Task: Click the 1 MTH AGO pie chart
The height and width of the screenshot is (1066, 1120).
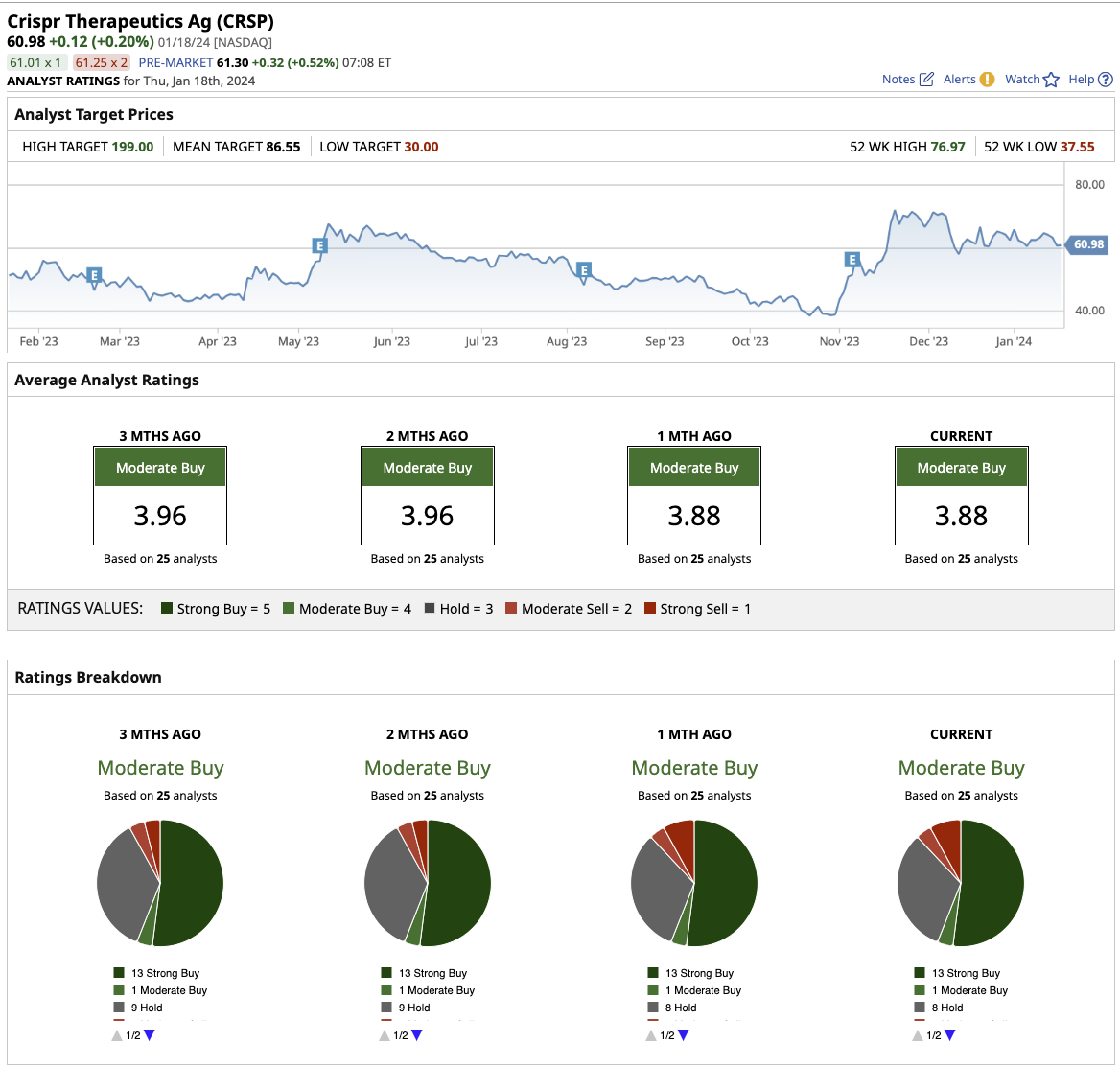Action: [x=694, y=883]
